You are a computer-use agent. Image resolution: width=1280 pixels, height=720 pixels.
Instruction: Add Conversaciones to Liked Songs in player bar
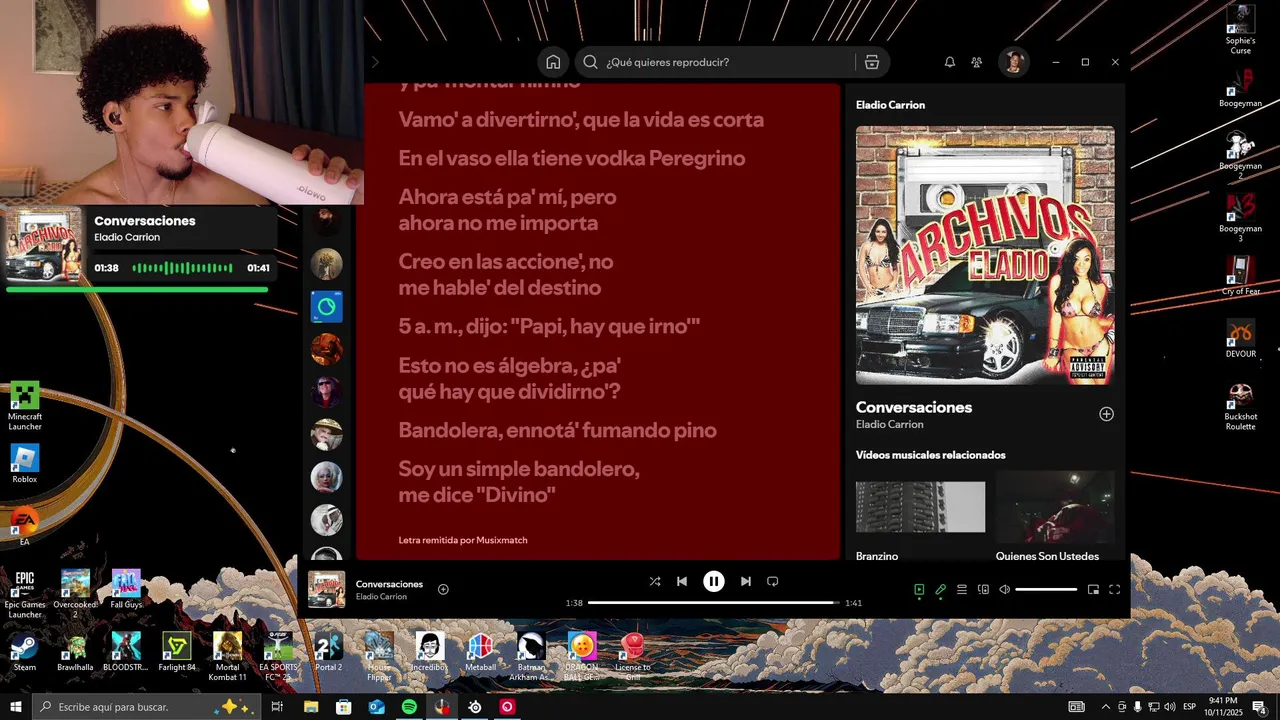443,589
